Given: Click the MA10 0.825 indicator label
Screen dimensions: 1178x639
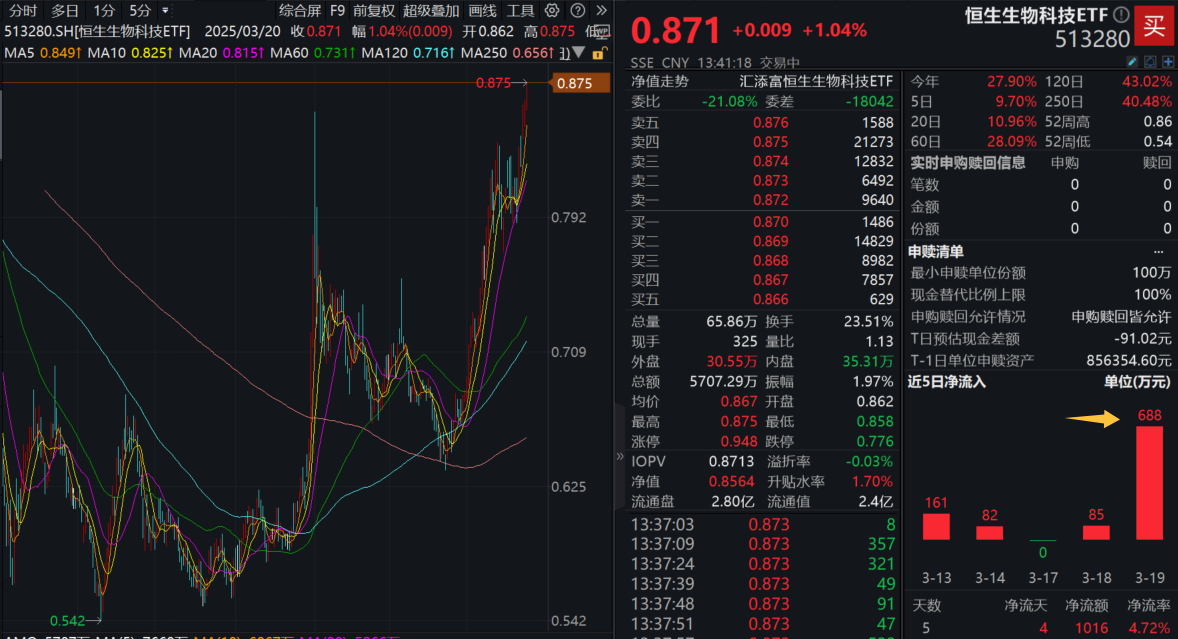Looking at the screenshot, I should [x=130, y=53].
